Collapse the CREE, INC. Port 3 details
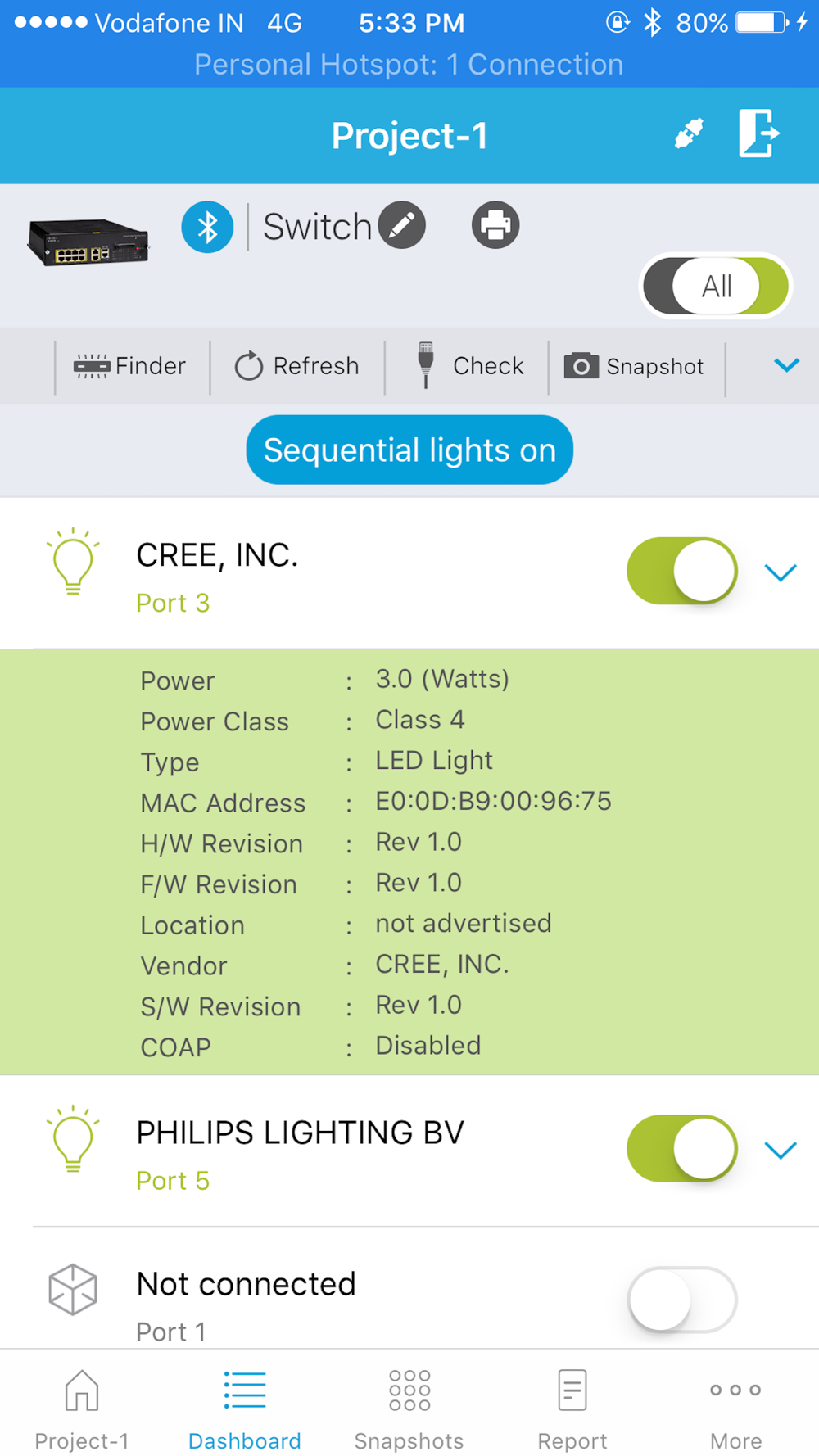This screenshot has width=819, height=1456. (x=781, y=572)
